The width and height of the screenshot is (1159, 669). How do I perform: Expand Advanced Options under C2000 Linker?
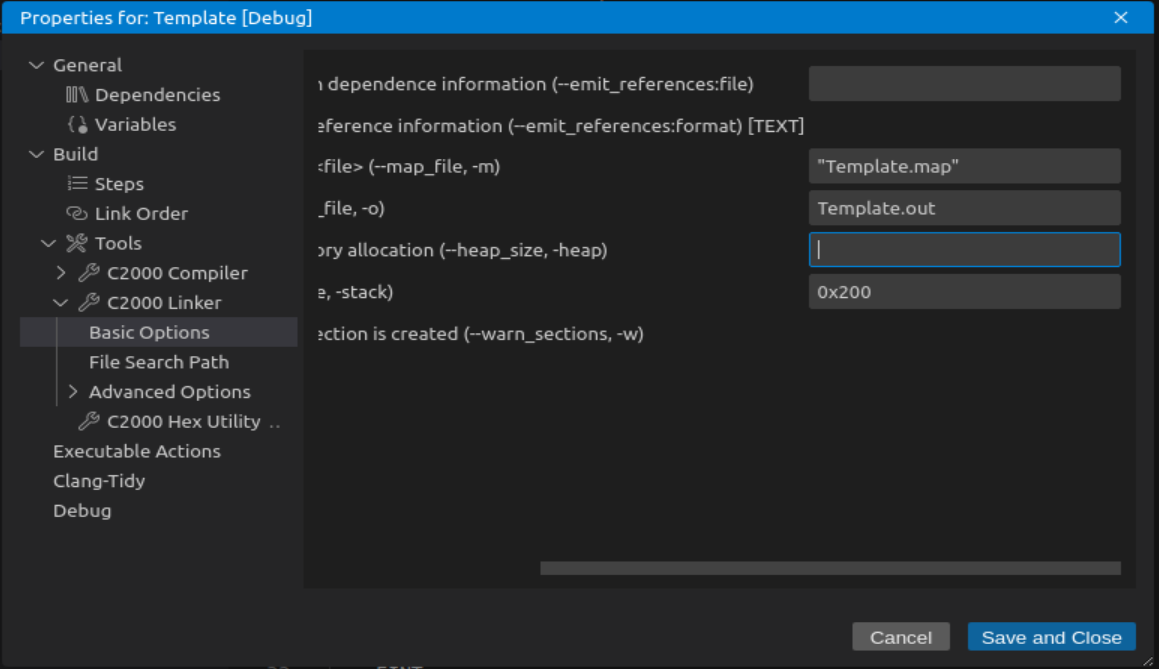72,392
